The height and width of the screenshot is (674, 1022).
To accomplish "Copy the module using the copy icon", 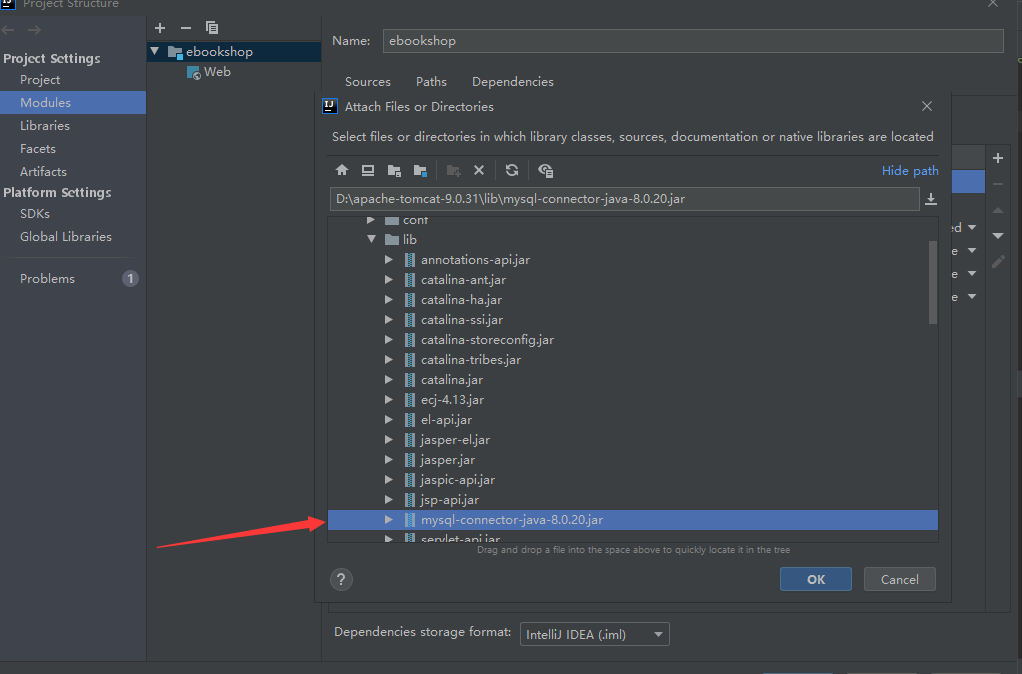I will [x=211, y=28].
